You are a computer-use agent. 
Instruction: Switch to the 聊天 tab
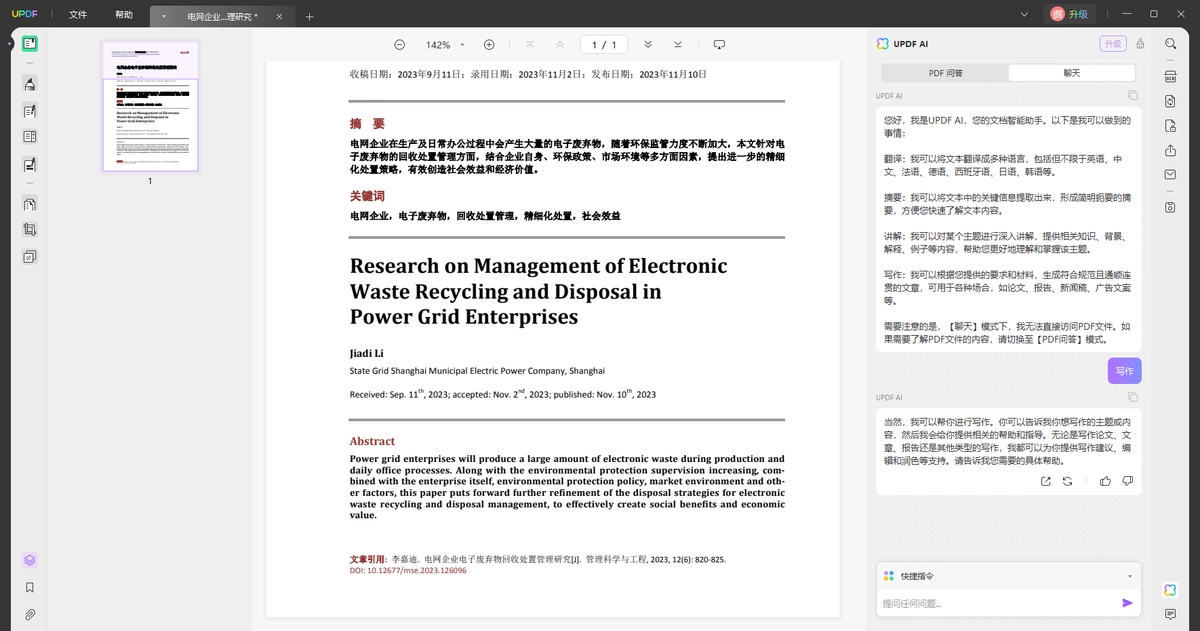coord(1071,73)
